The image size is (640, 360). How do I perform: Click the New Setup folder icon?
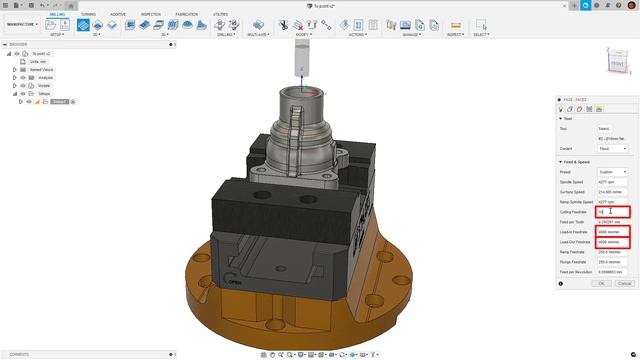51,25
